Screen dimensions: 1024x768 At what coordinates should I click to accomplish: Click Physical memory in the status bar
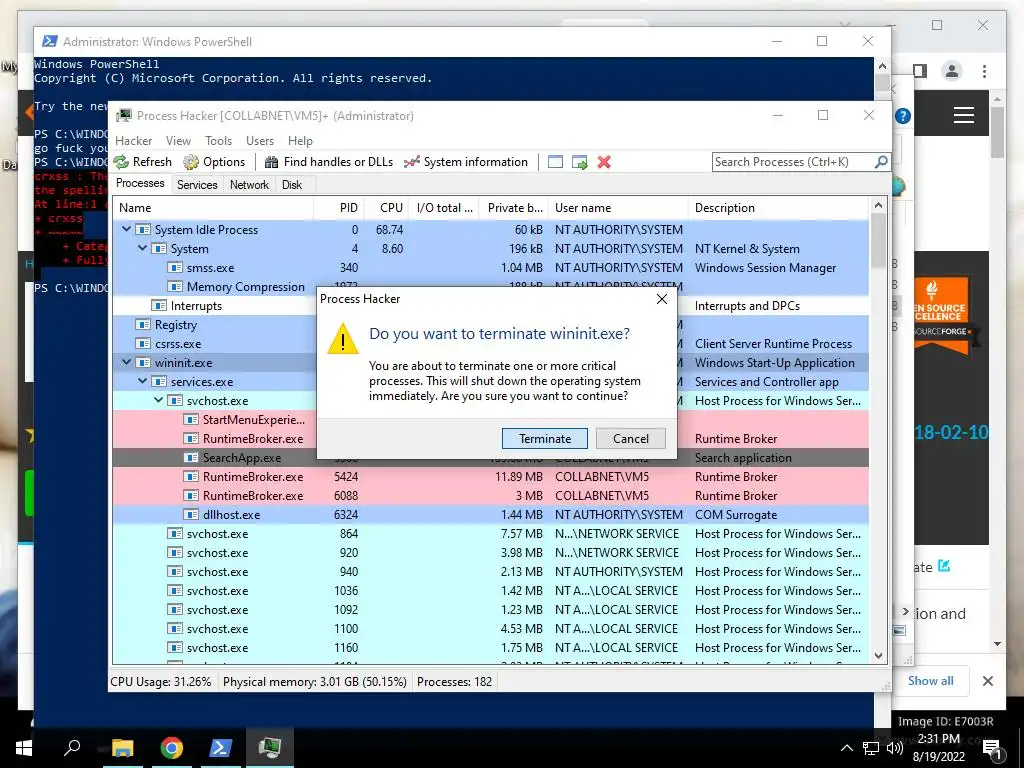(315, 682)
